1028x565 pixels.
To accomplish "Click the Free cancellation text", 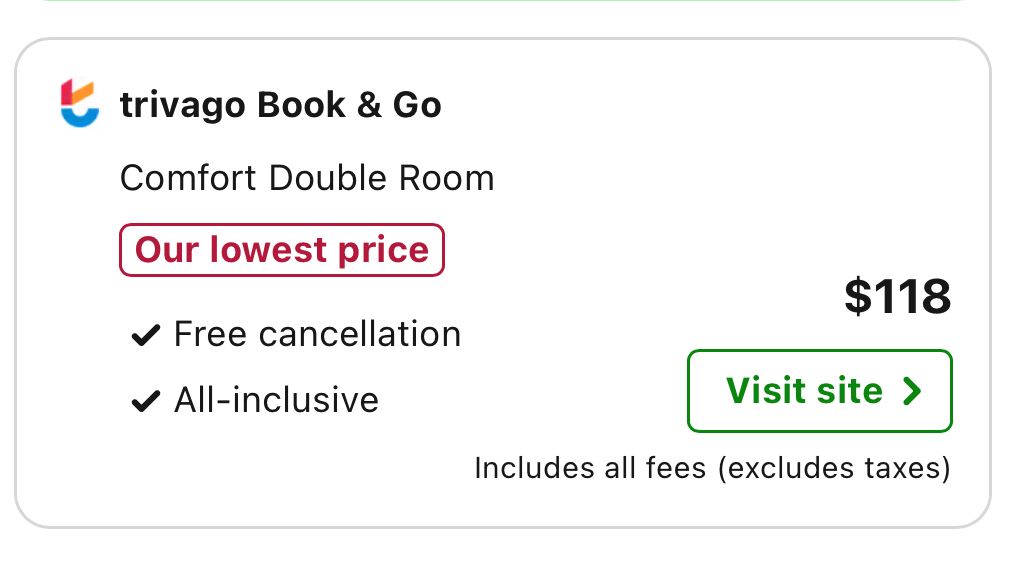I will coord(317,334).
